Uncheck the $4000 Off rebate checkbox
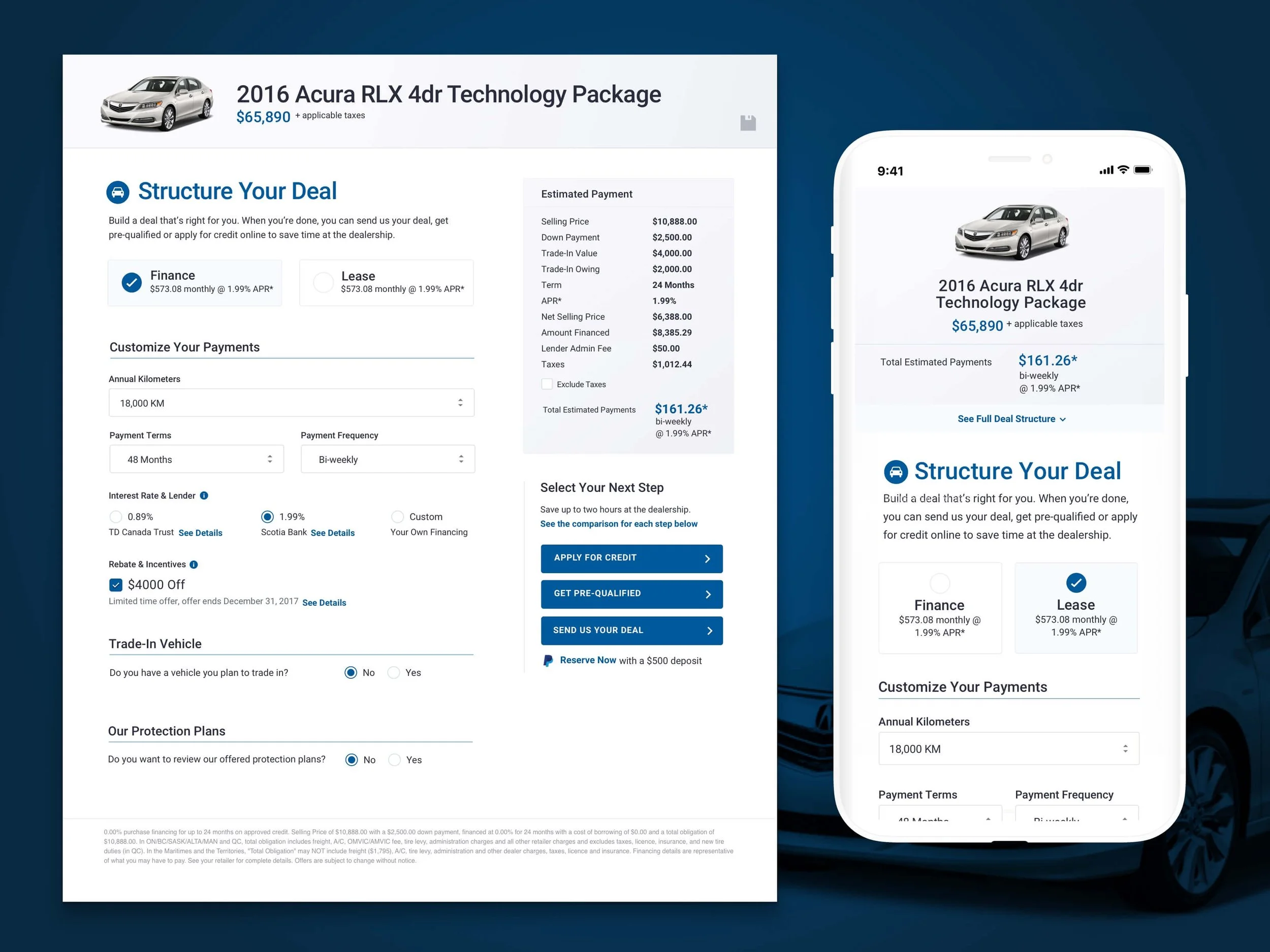The height and width of the screenshot is (952, 1270). point(115,585)
